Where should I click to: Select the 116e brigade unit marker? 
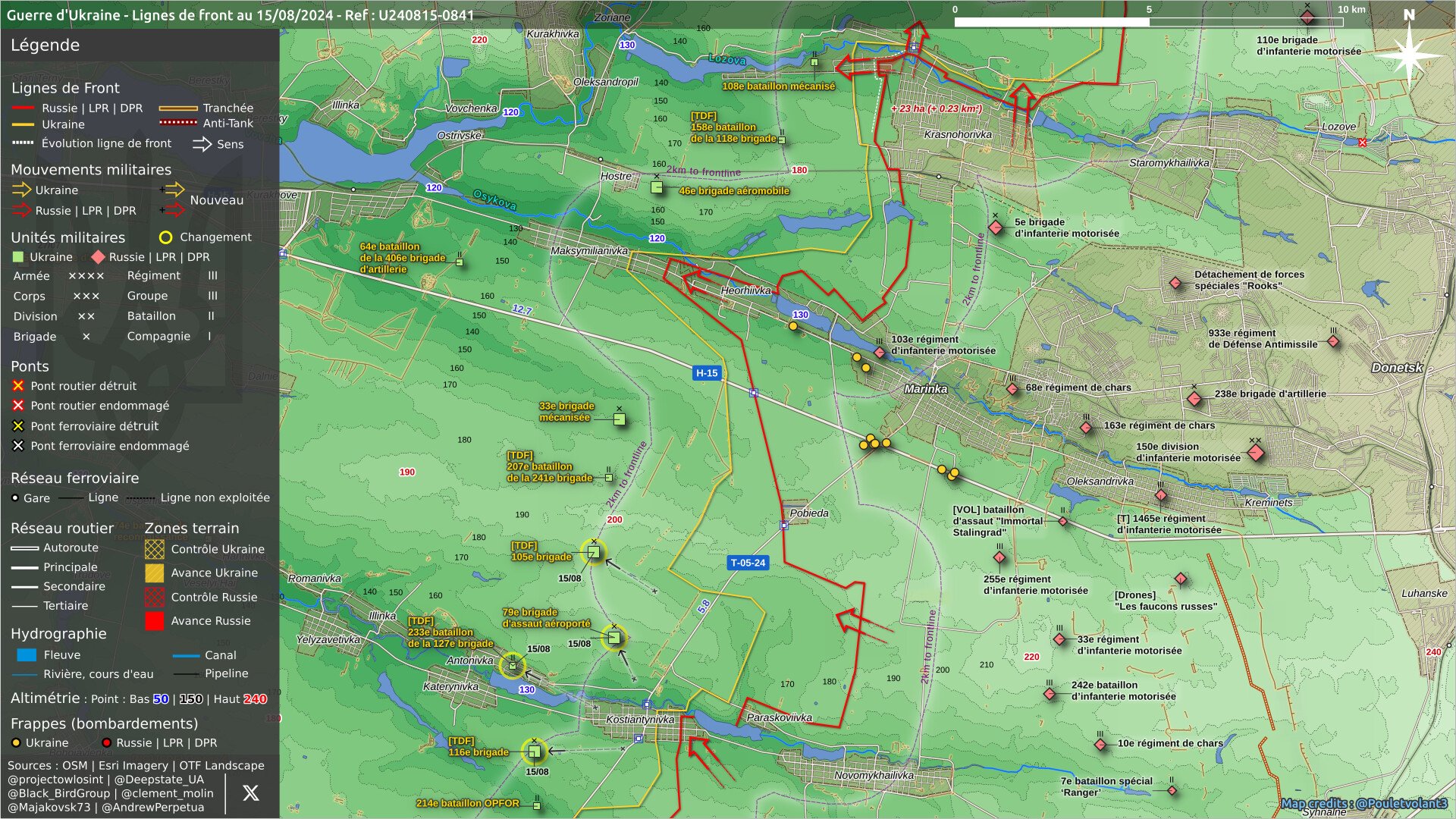point(534,752)
